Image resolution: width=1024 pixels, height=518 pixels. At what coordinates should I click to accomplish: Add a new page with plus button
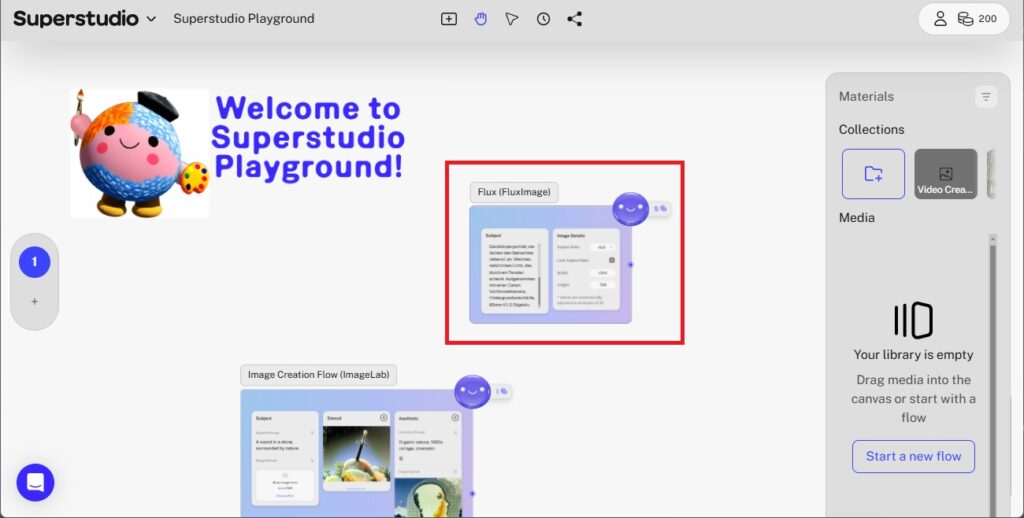[34, 301]
